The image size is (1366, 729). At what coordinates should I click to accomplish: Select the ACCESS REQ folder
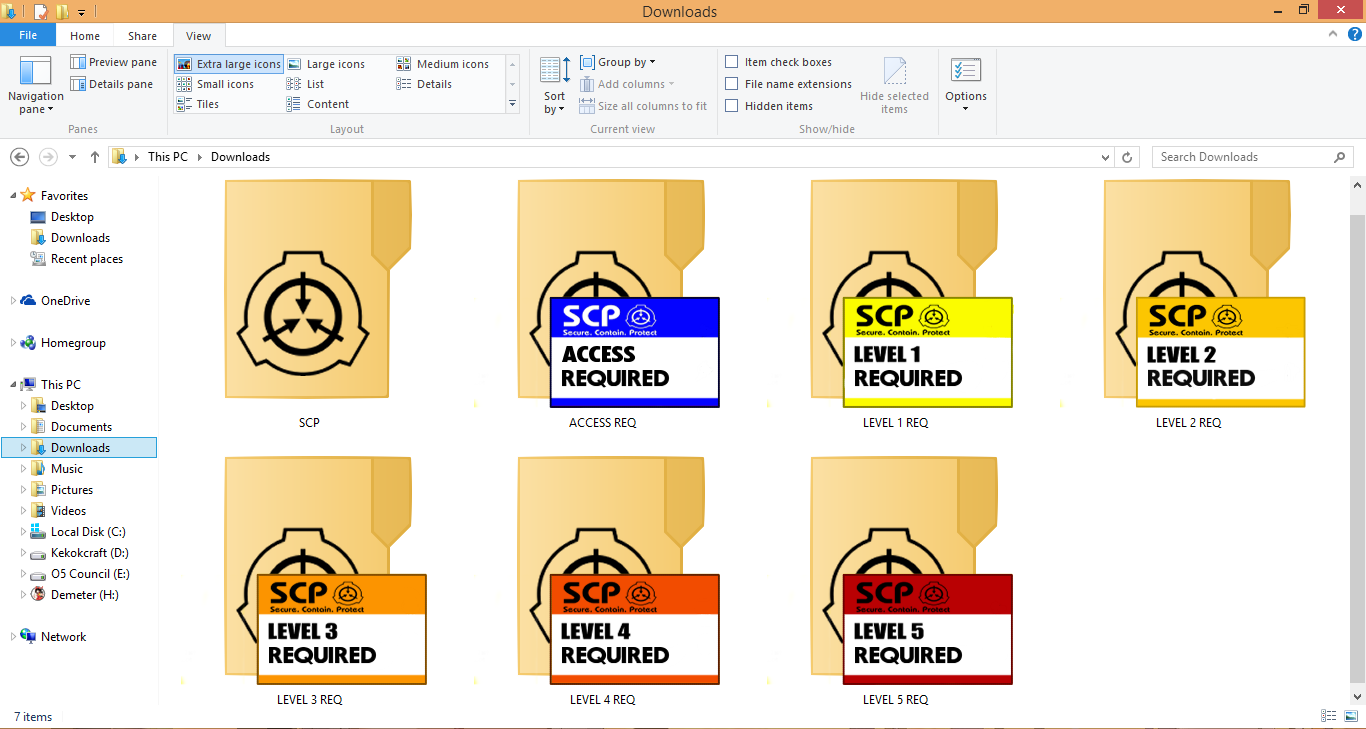coord(603,304)
